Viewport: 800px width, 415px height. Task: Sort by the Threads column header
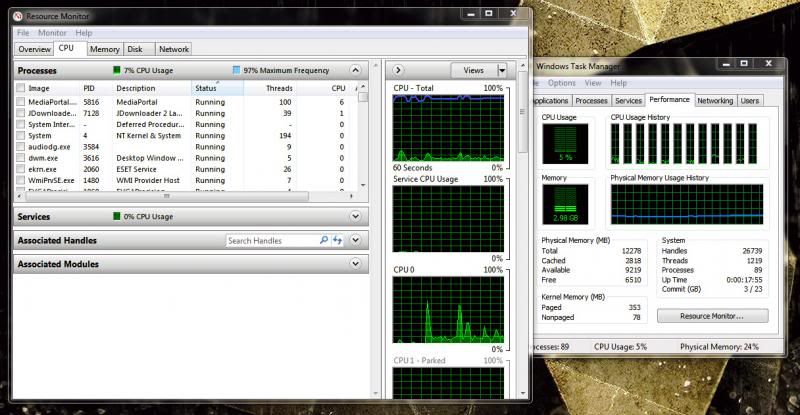tap(270, 88)
